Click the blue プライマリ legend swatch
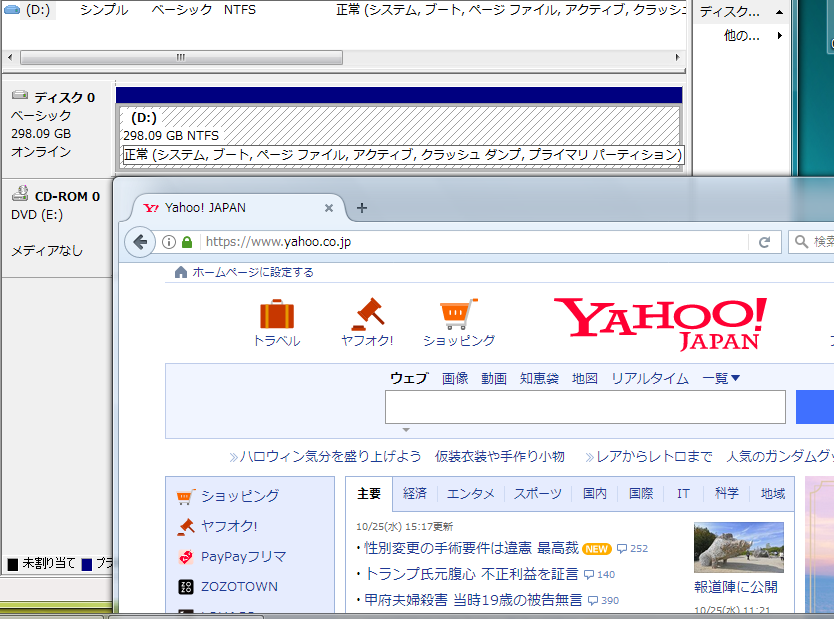Image resolution: width=834 pixels, height=619 pixels. pyautogui.click(x=87, y=564)
